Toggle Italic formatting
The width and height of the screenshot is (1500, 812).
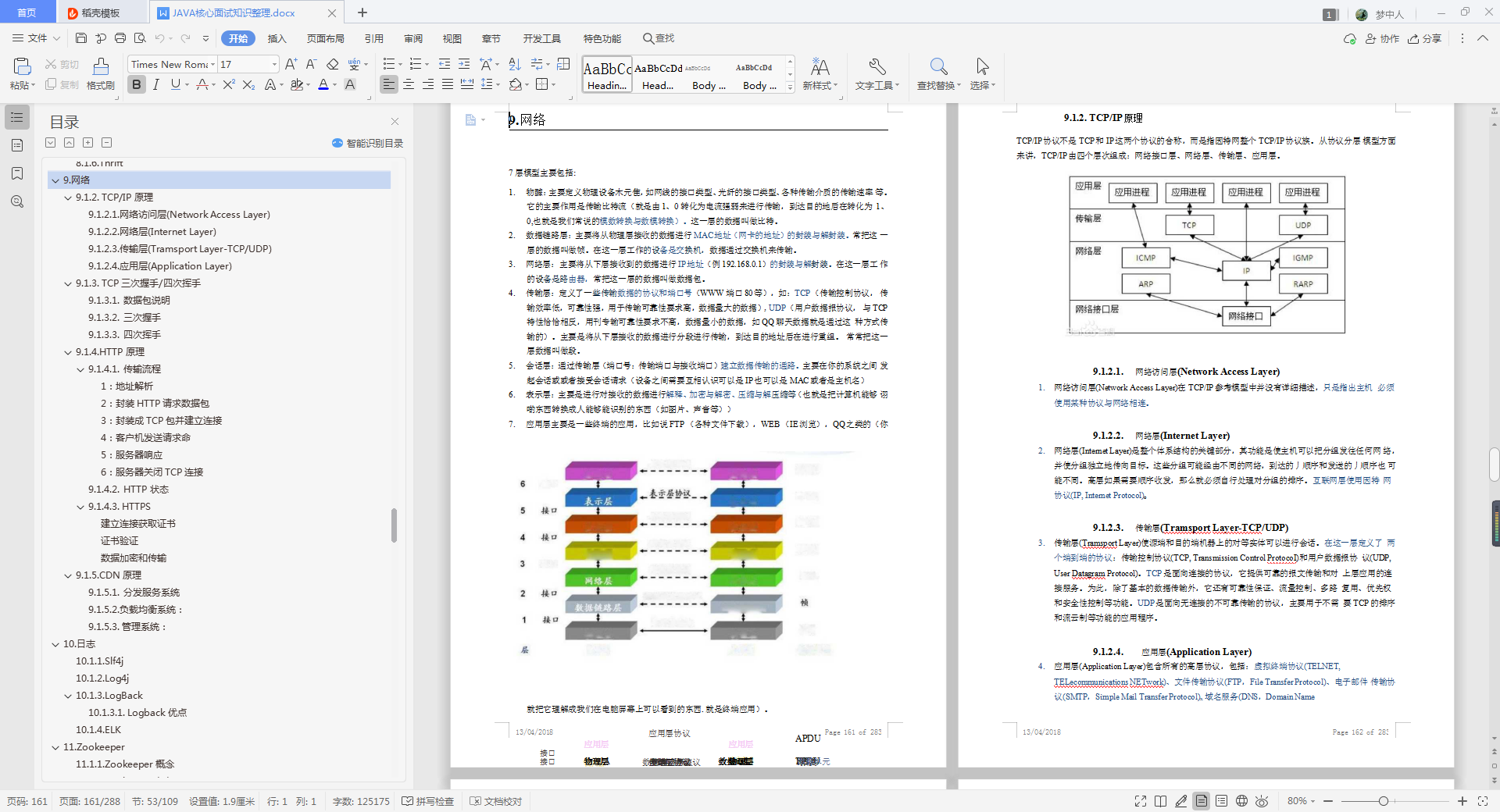[156, 84]
